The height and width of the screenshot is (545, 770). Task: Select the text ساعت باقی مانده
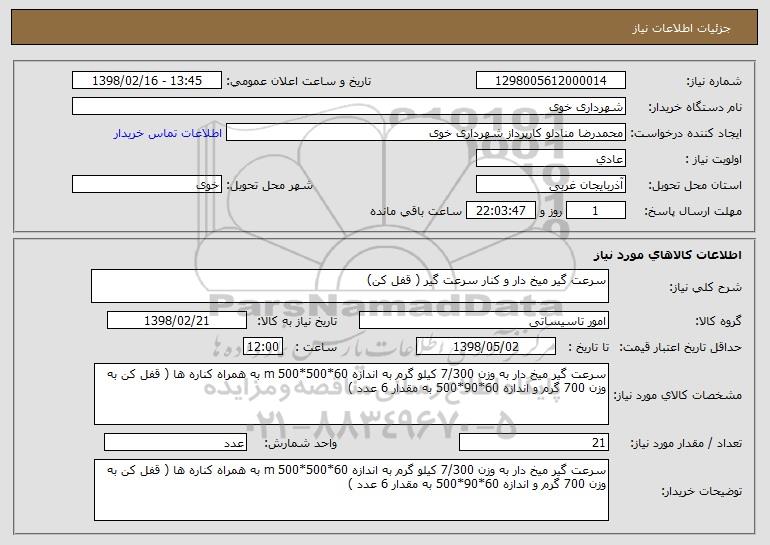click(416, 212)
